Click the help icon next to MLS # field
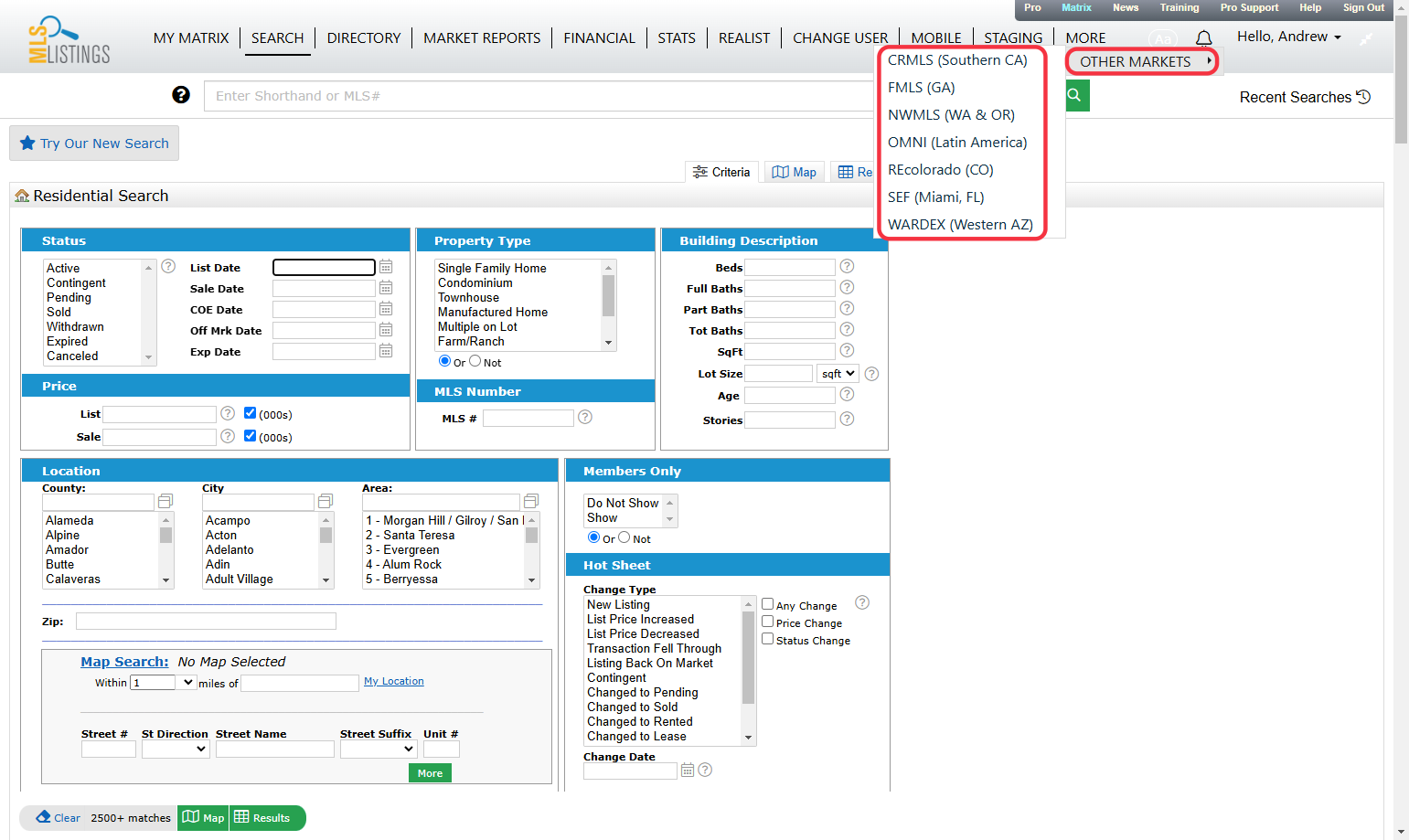The width and height of the screenshot is (1409, 840). [585, 417]
